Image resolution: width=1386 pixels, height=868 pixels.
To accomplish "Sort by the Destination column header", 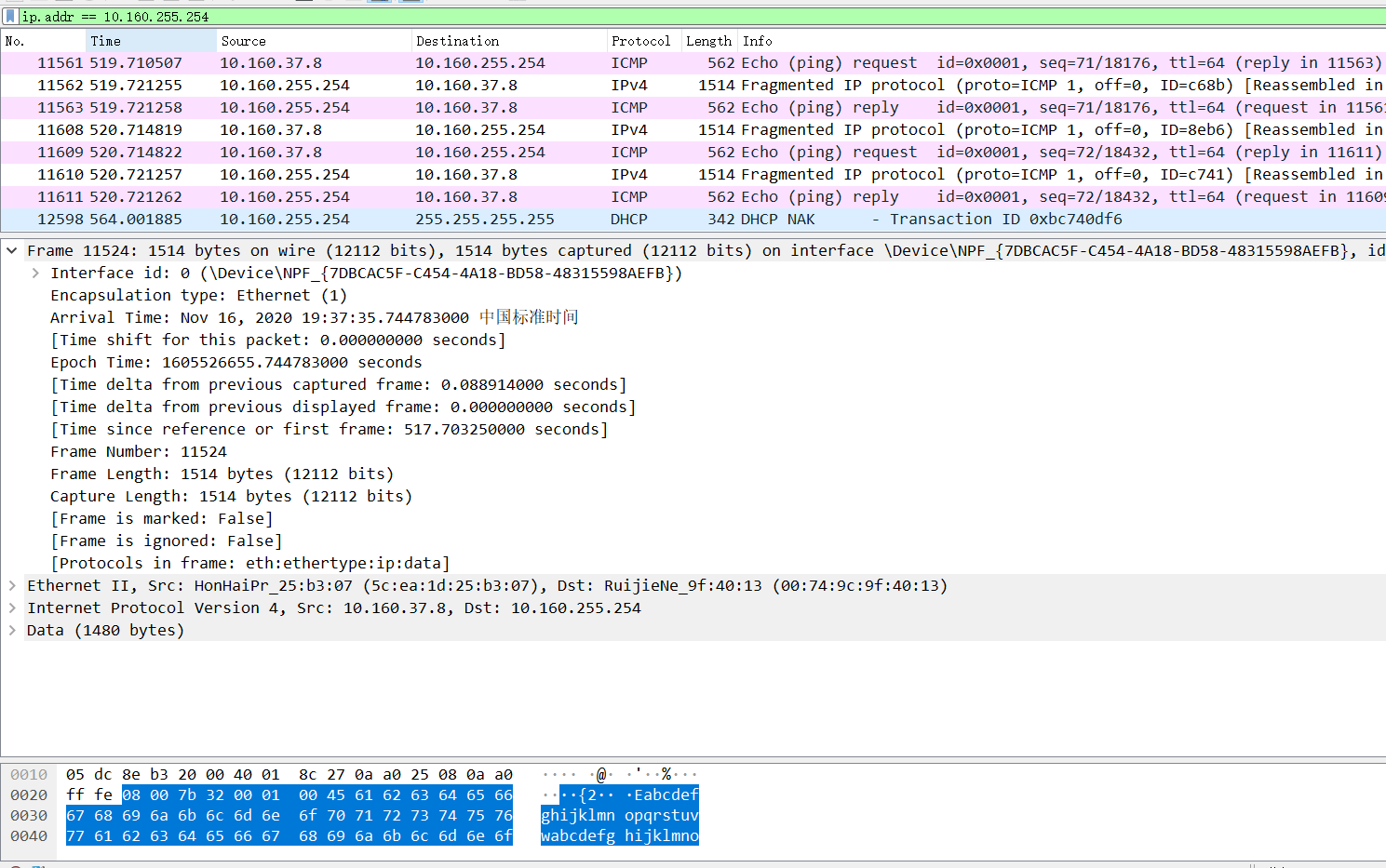I will click(509, 41).
